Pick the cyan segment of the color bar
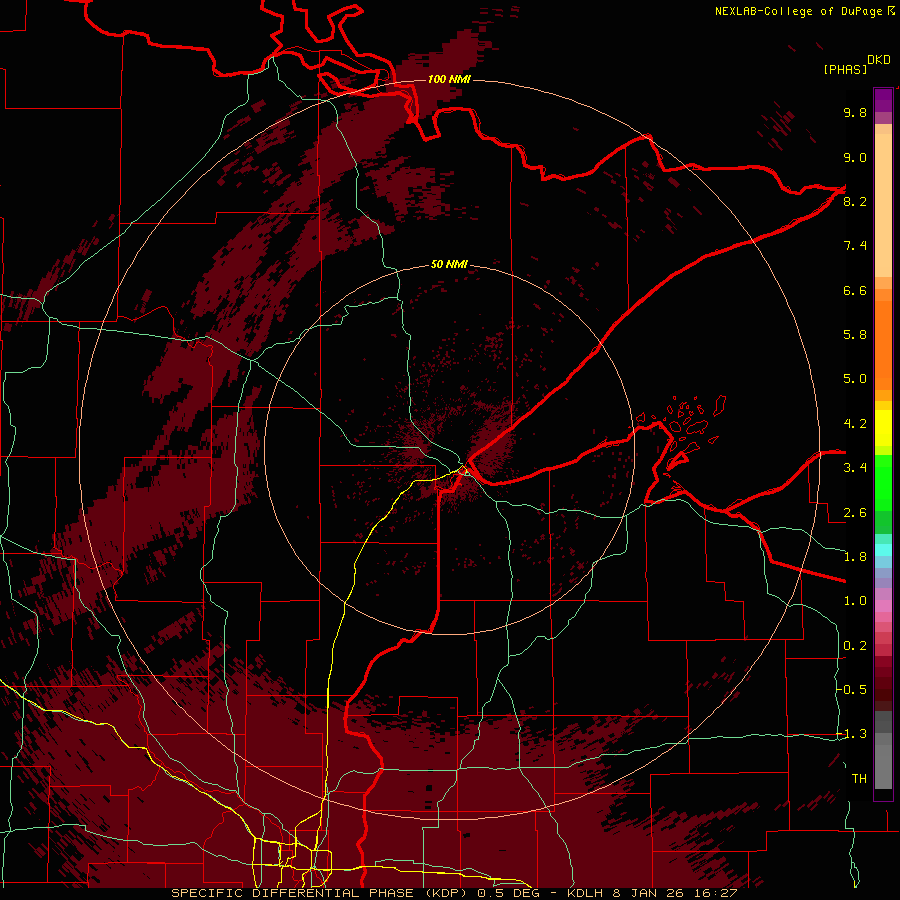The image size is (900, 900). 883,550
